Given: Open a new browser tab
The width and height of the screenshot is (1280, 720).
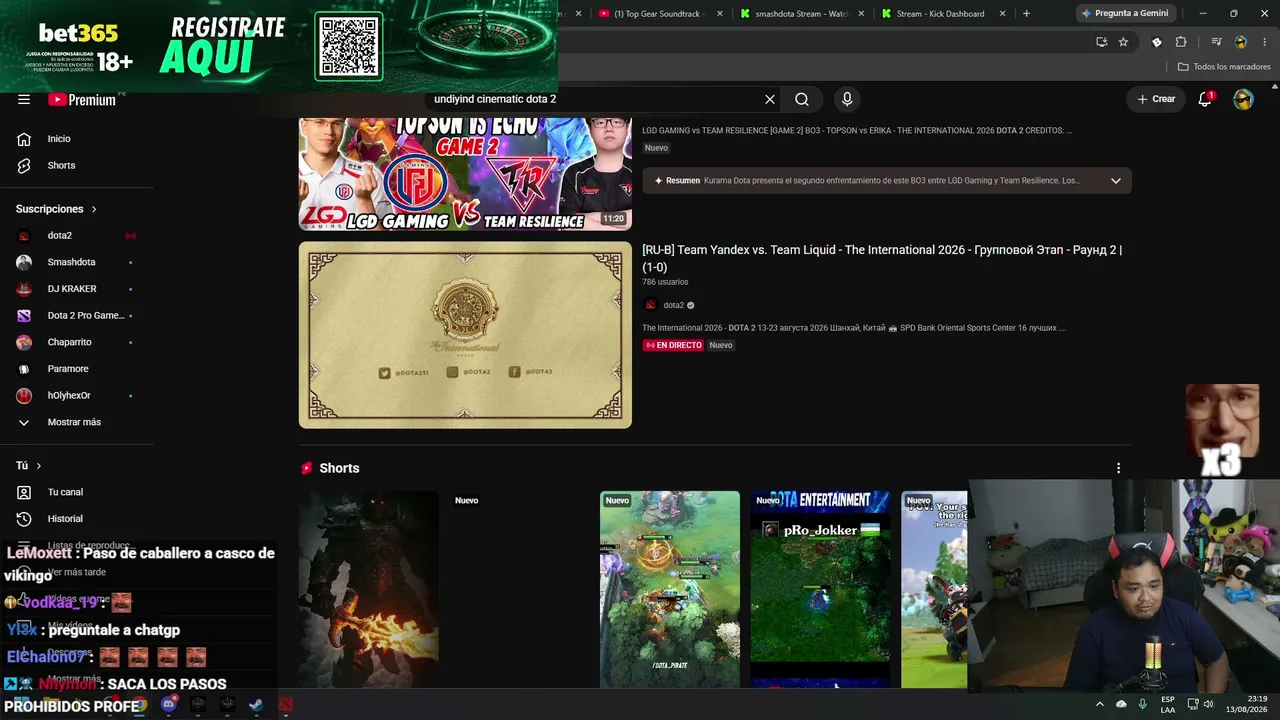Looking at the screenshot, I should 1026,14.
